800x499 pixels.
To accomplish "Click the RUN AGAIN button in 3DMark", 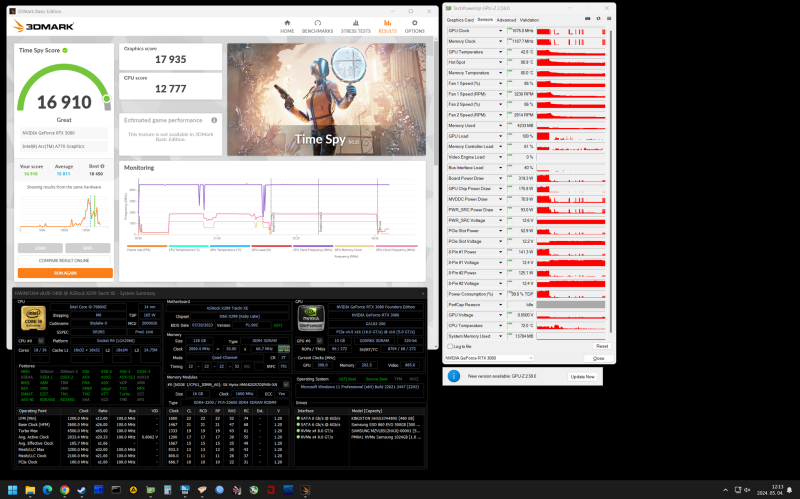I will tap(65, 273).
